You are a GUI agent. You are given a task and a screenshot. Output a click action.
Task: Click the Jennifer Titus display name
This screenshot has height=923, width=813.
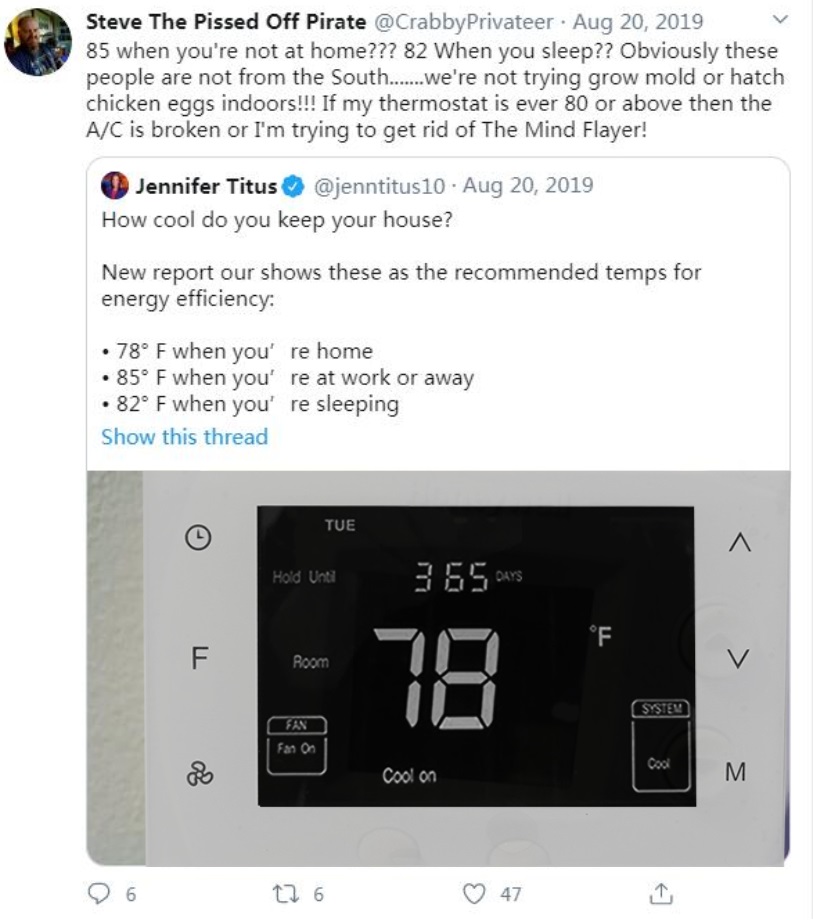coord(205,186)
